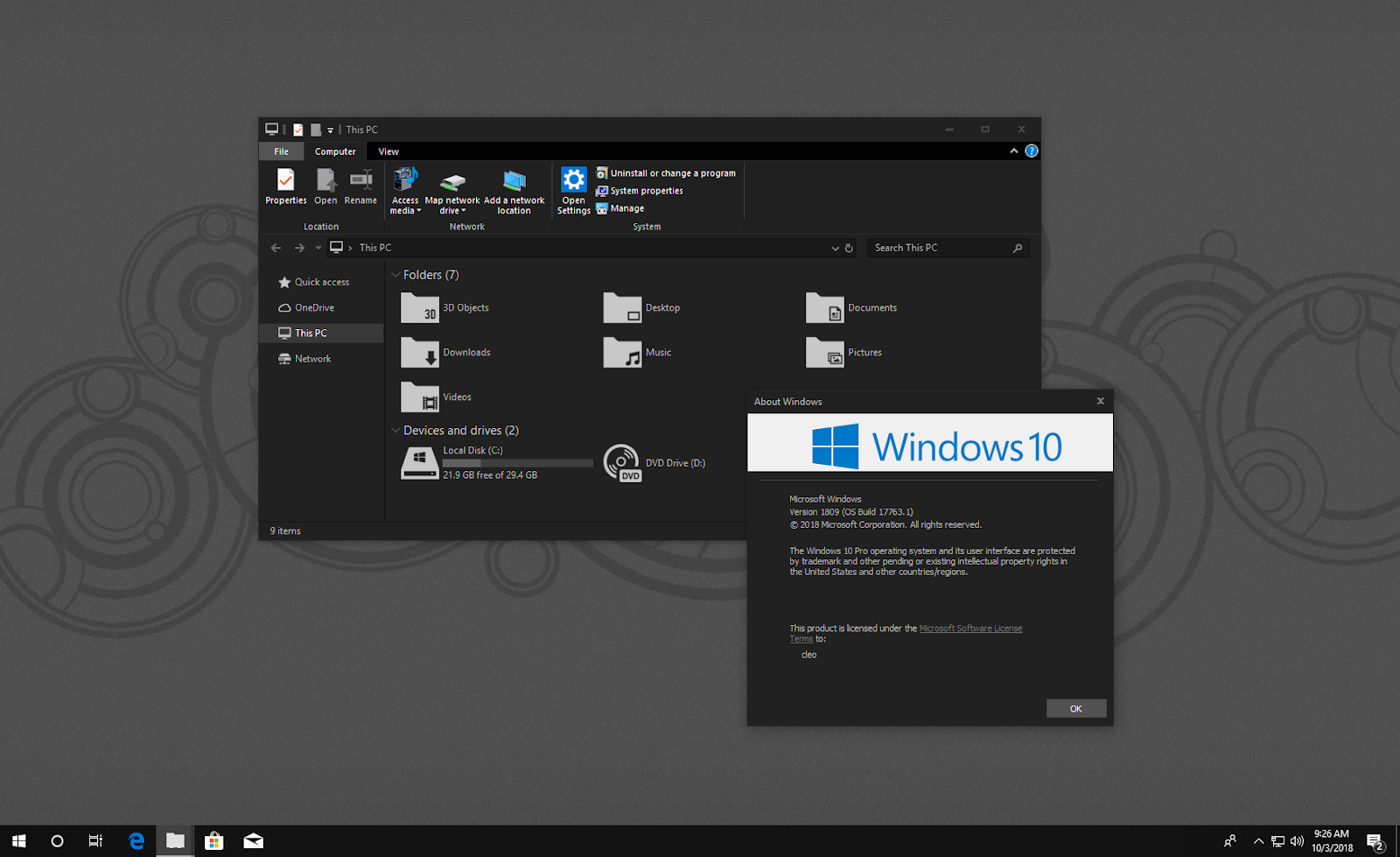Open the recent locations dropdown arrow

click(318, 248)
